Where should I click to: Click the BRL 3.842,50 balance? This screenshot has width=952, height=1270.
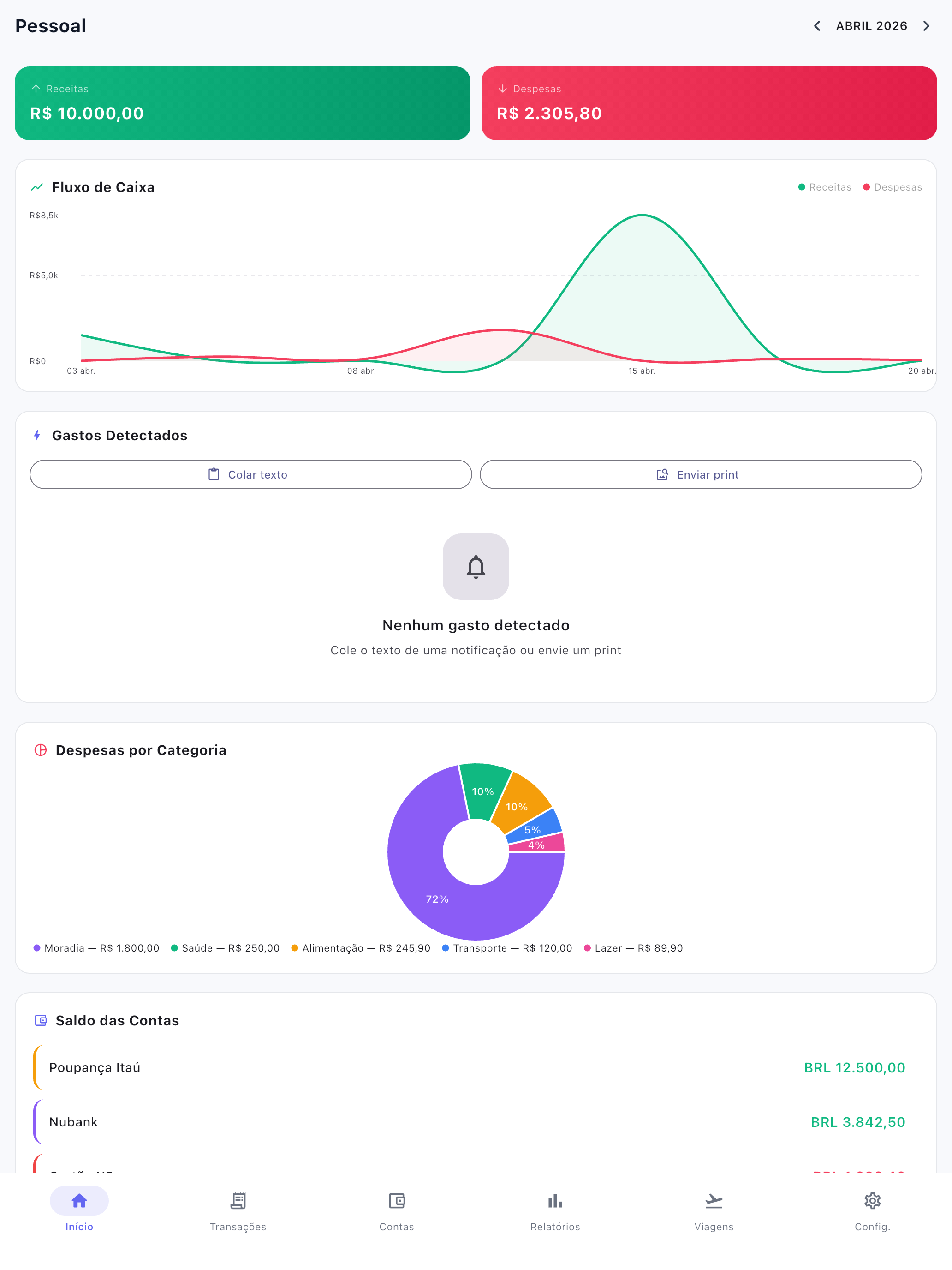coord(858,1122)
